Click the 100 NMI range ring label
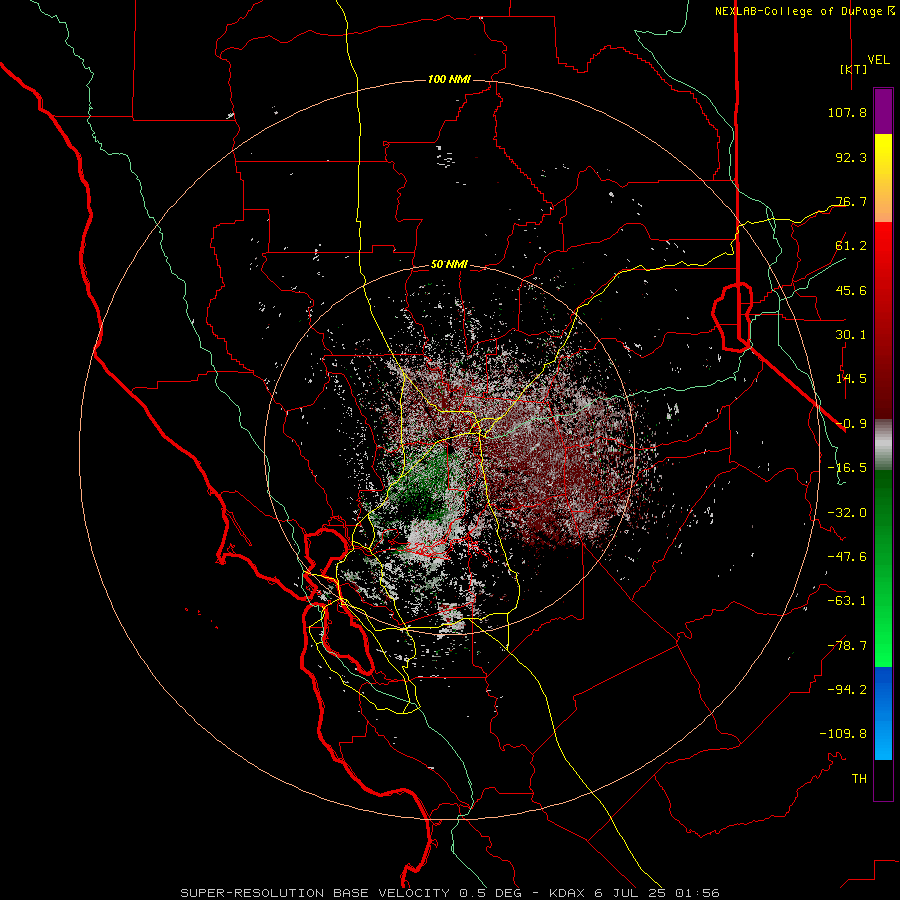Screen dimensions: 900x900 tap(449, 79)
